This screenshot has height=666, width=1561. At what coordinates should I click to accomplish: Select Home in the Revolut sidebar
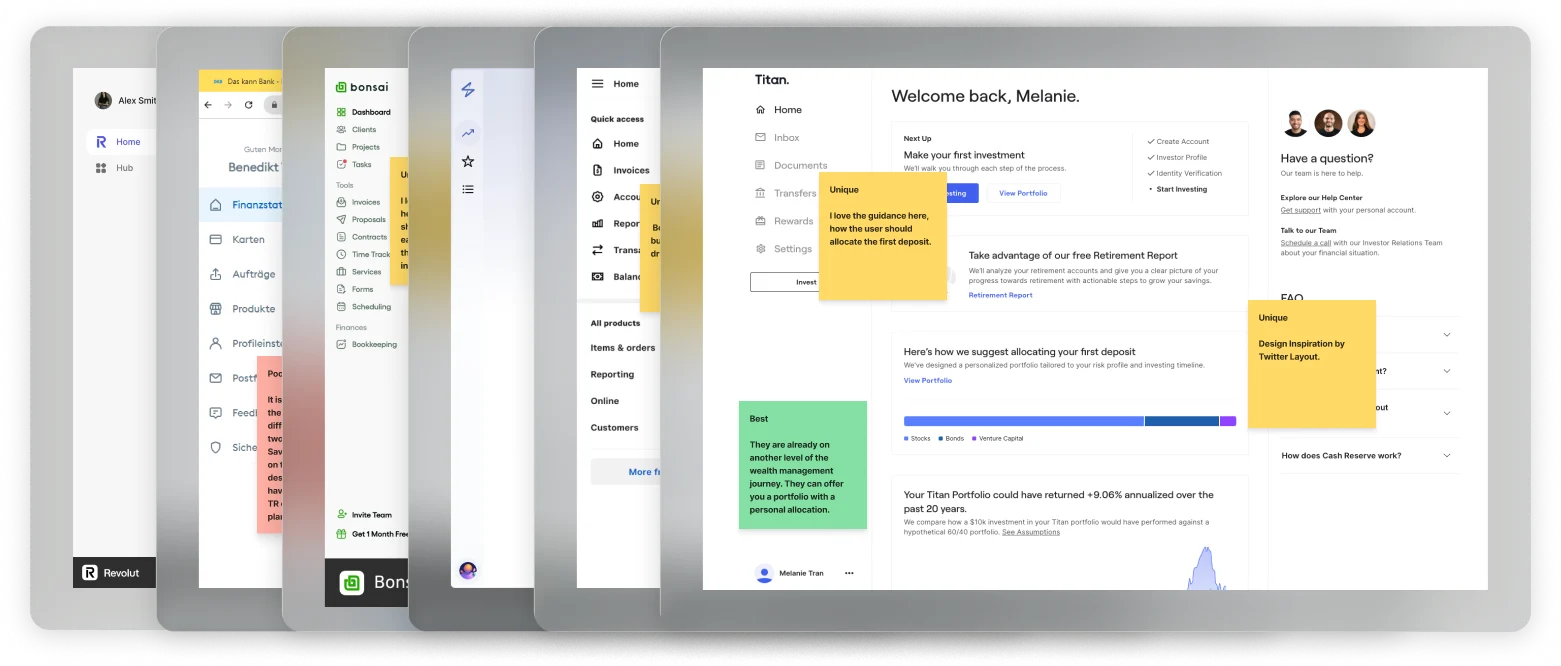pyautogui.click(x=119, y=142)
